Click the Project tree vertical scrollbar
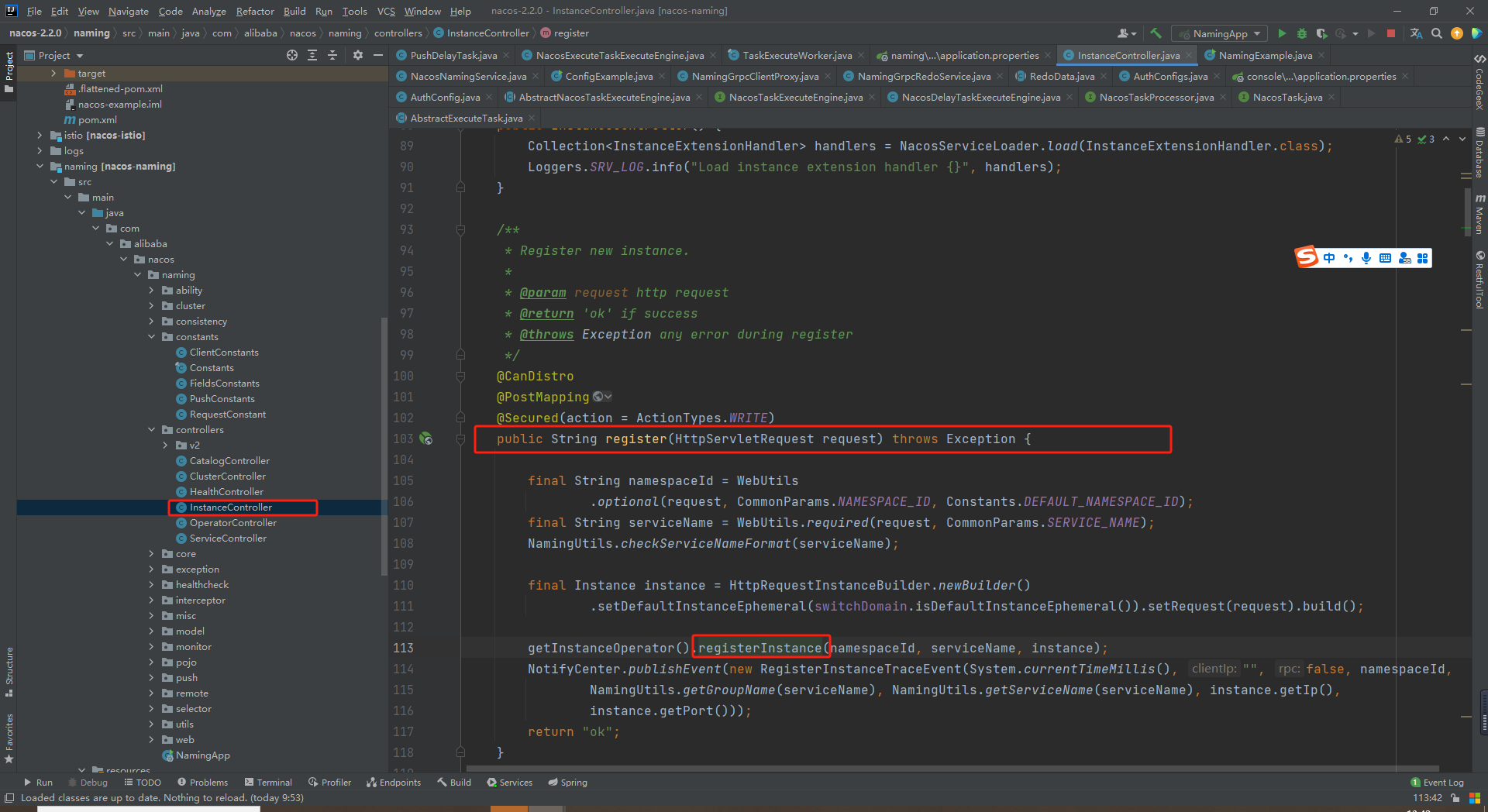 tap(384, 446)
